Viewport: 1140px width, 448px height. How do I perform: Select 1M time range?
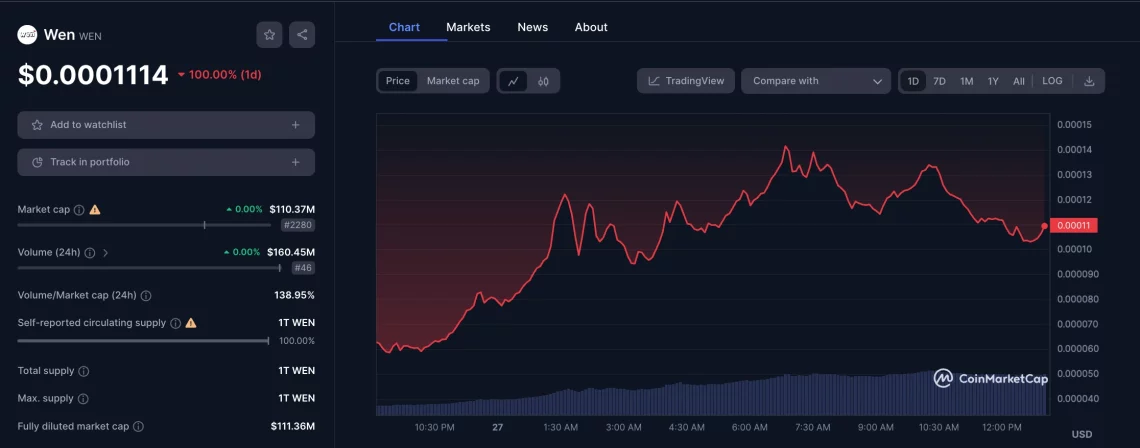coord(966,81)
